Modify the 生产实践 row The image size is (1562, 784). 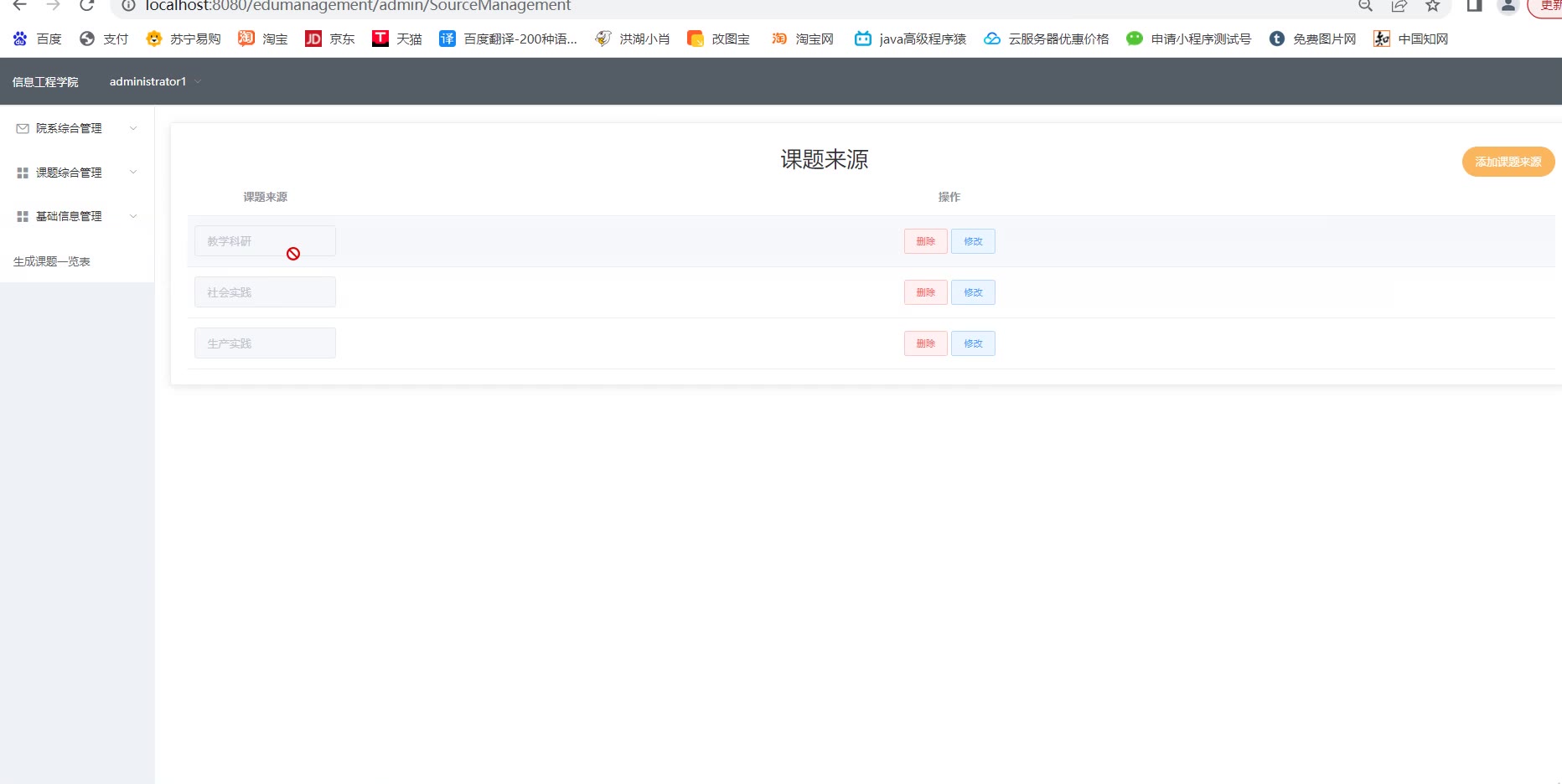pyautogui.click(x=973, y=343)
